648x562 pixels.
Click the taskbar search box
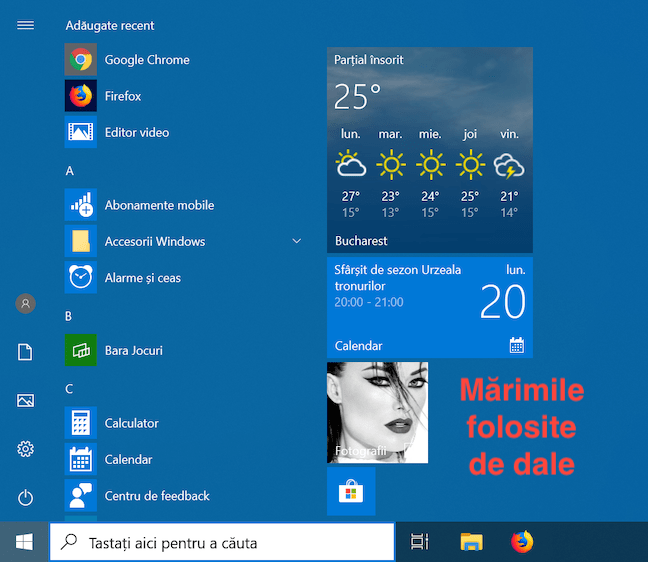point(221,543)
